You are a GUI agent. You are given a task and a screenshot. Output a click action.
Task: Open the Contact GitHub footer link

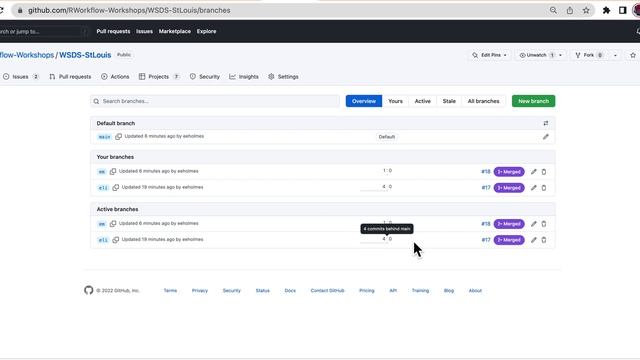327,291
